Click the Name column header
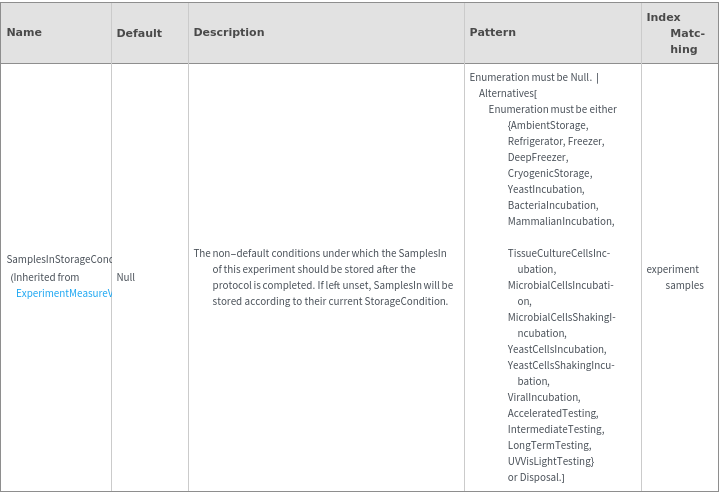 24,32
